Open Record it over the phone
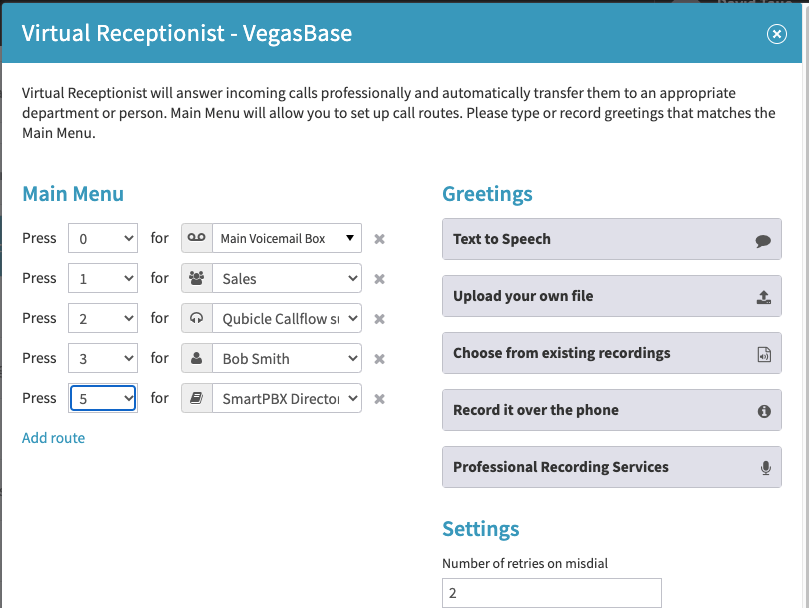Image resolution: width=809 pixels, height=608 pixels. pyautogui.click(x=611, y=410)
